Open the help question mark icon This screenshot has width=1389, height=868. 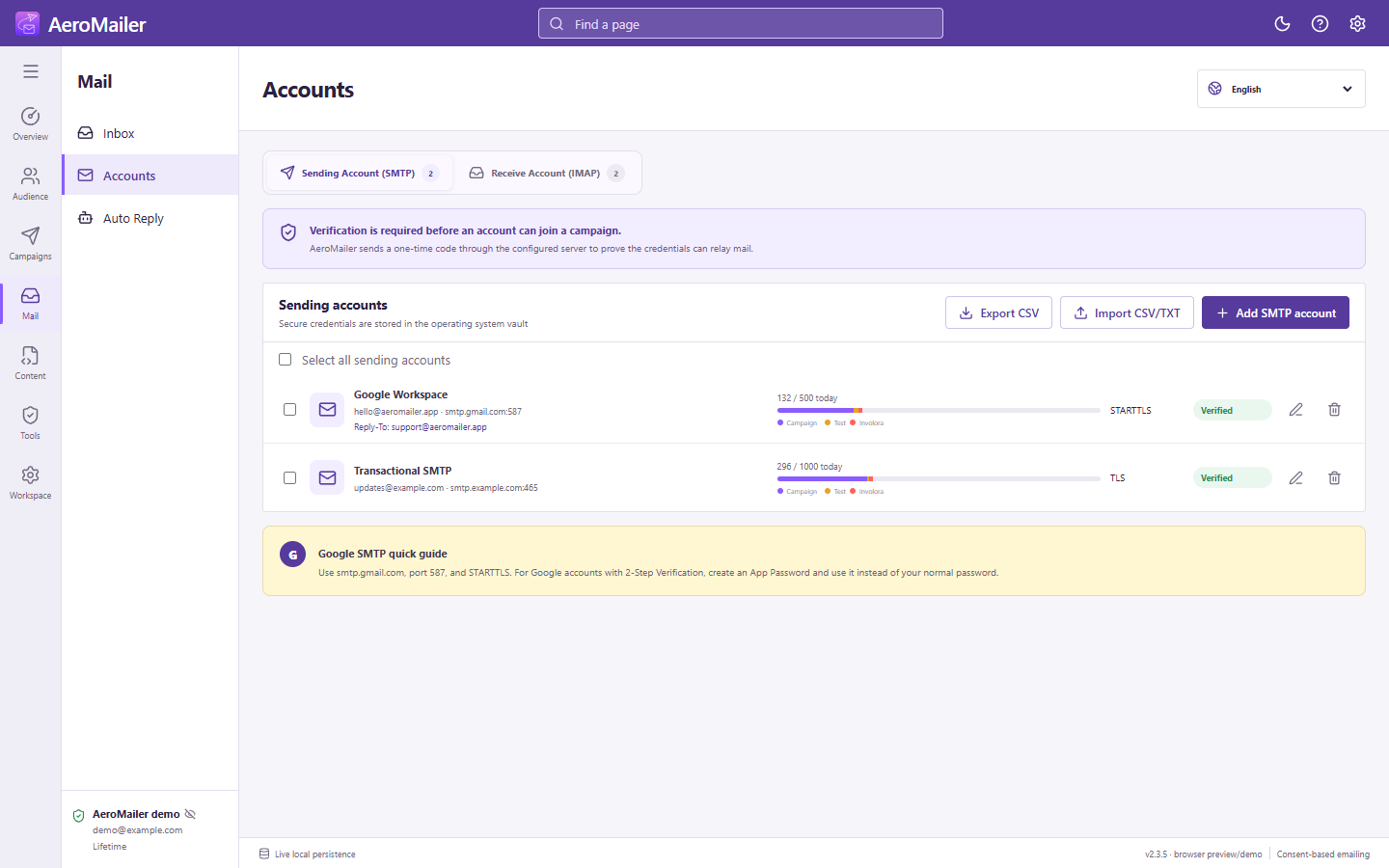[x=1320, y=24]
